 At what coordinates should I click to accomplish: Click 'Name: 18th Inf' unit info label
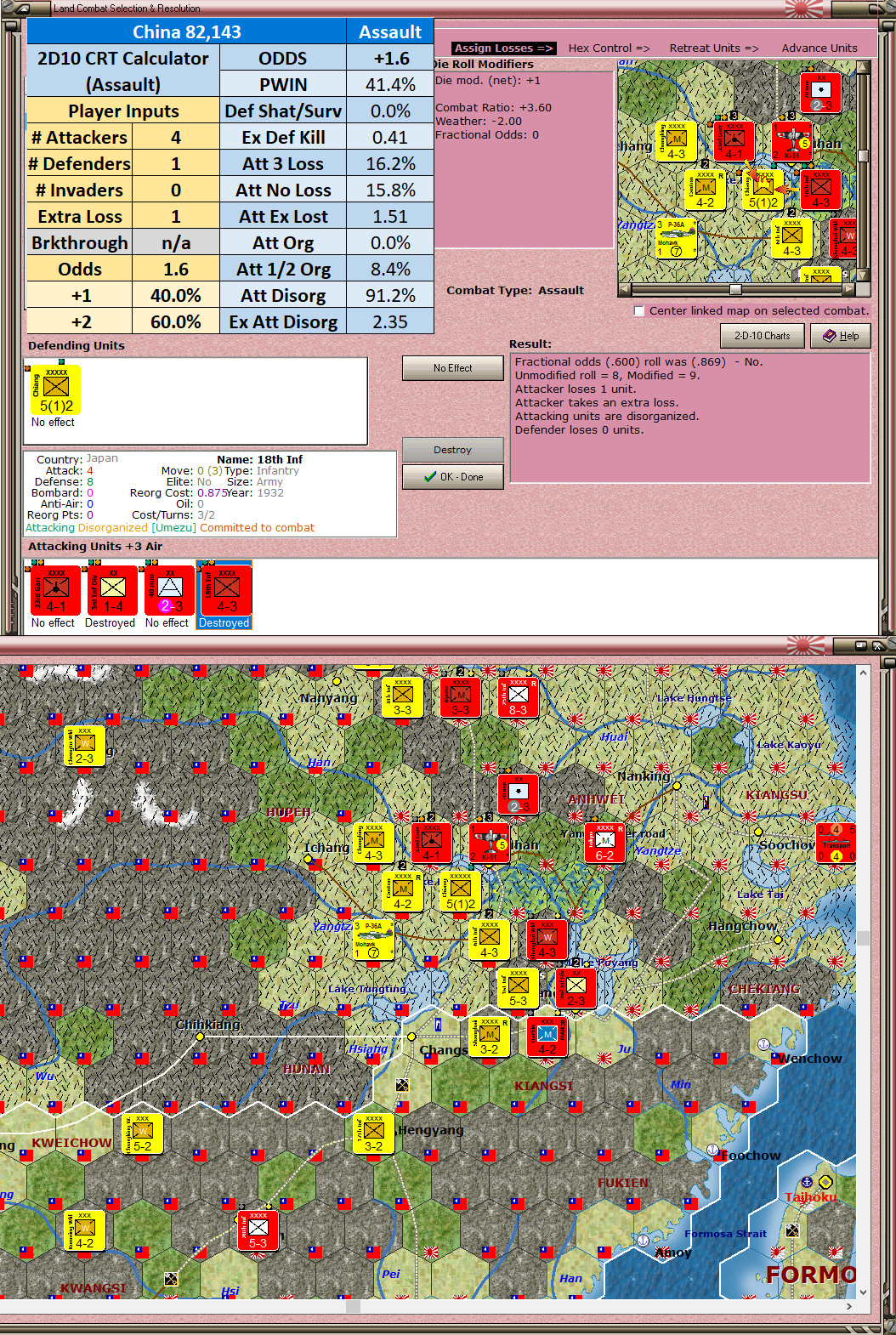pos(259,459)
